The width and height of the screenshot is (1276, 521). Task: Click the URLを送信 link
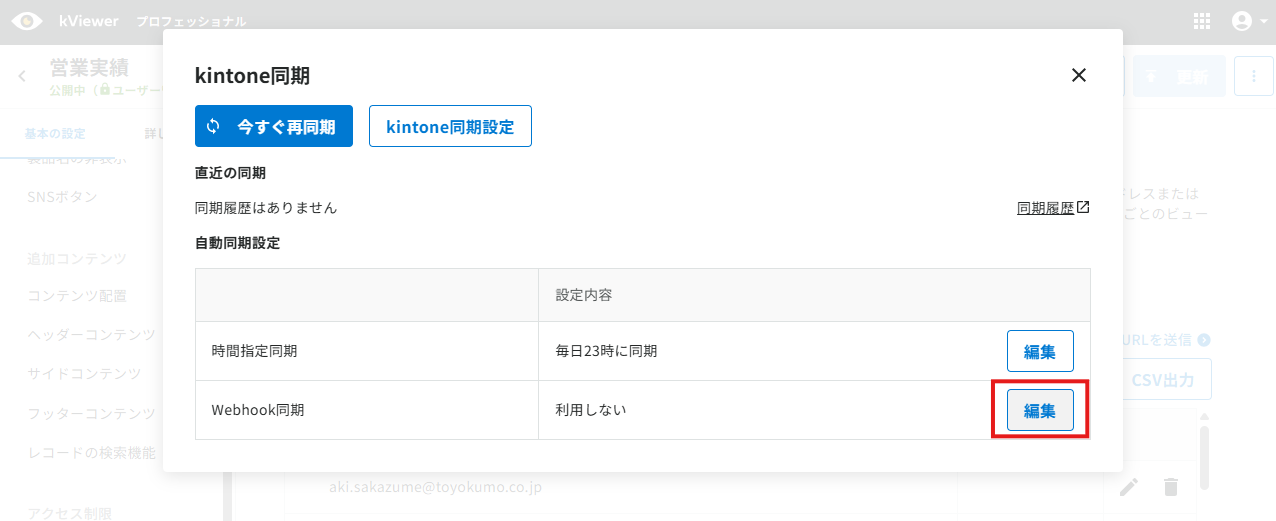point(1166,340)
